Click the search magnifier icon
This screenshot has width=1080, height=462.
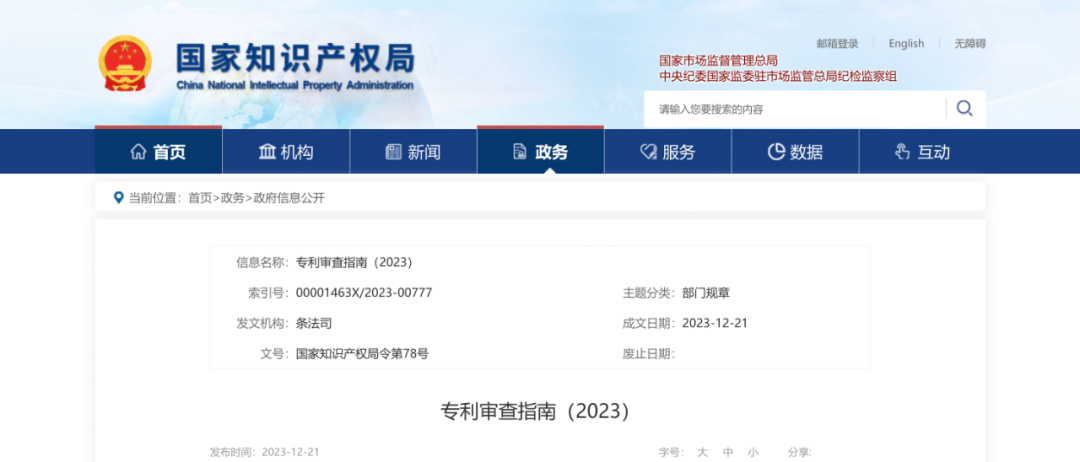[x=964, y=109]
